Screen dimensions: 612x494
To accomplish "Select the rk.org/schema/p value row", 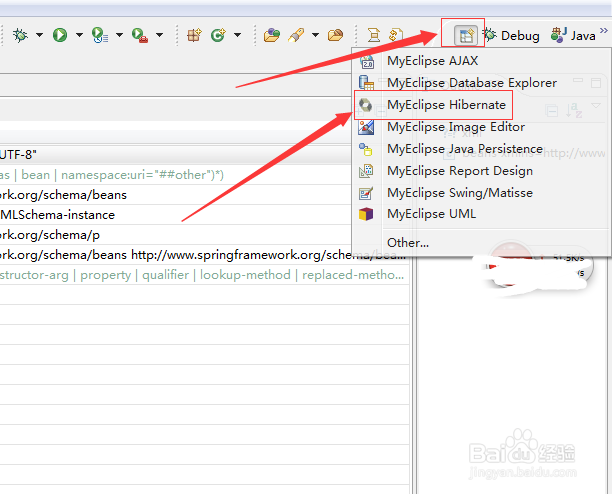I will [176, 235].
